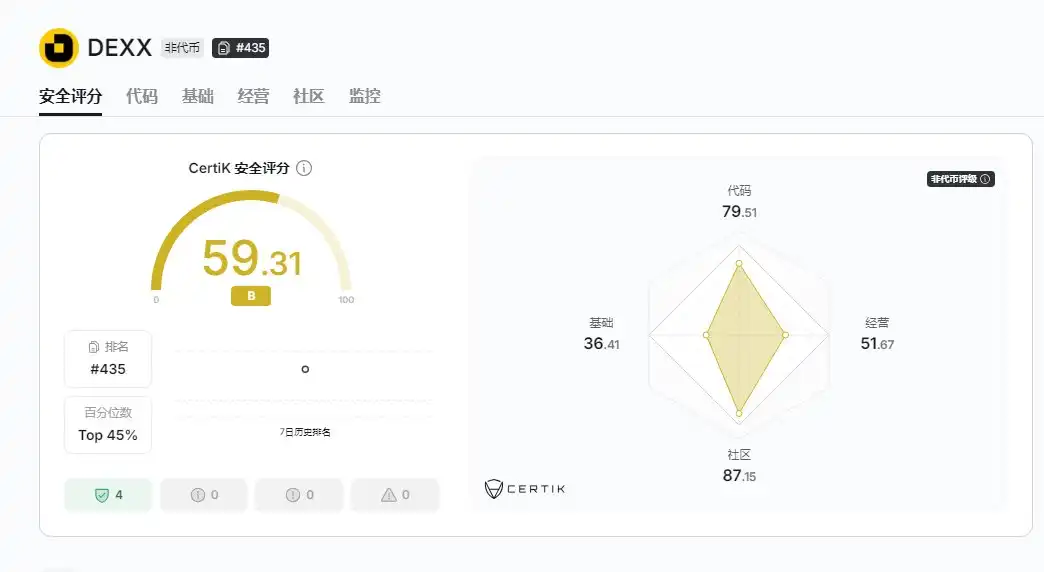This screenshot has height=572, width=1044.
Task: Click the CertiK shield logo
Action: point(493,489)
